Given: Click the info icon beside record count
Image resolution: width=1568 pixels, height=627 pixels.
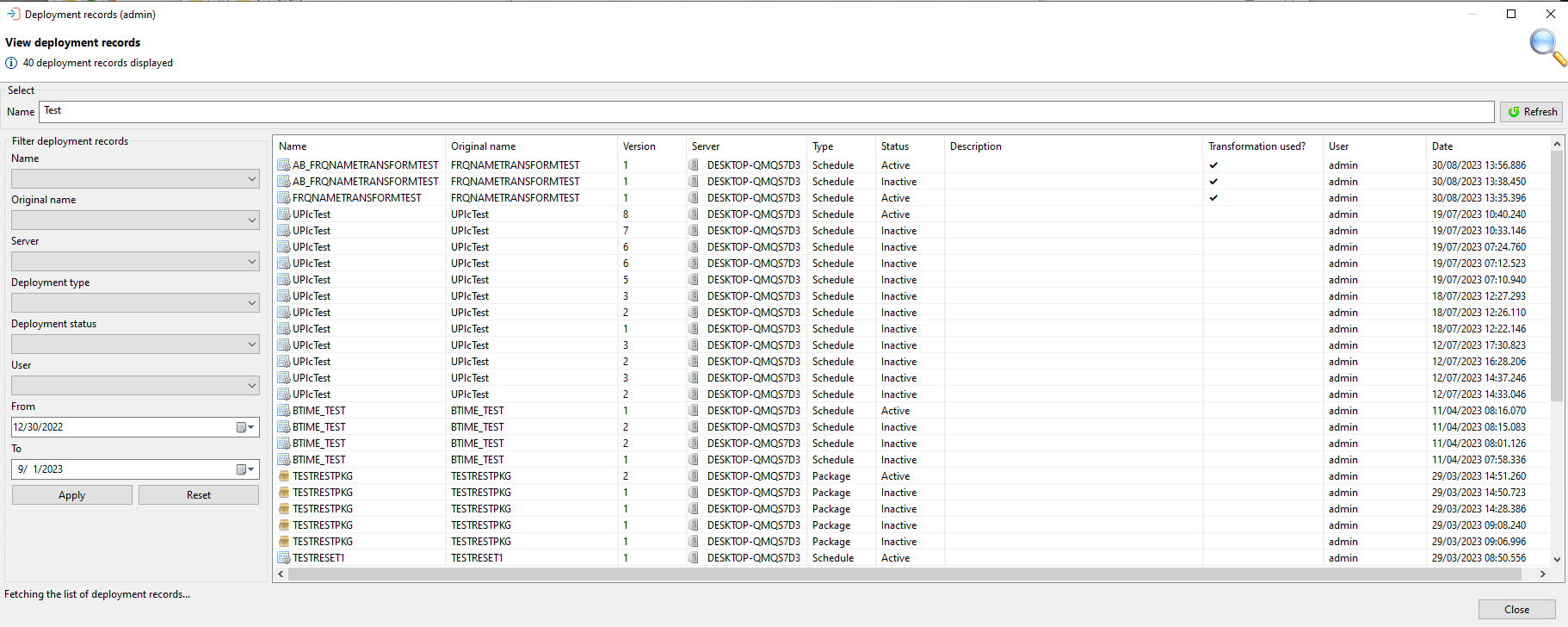Looking at the screenshot, I should [11, 63].
